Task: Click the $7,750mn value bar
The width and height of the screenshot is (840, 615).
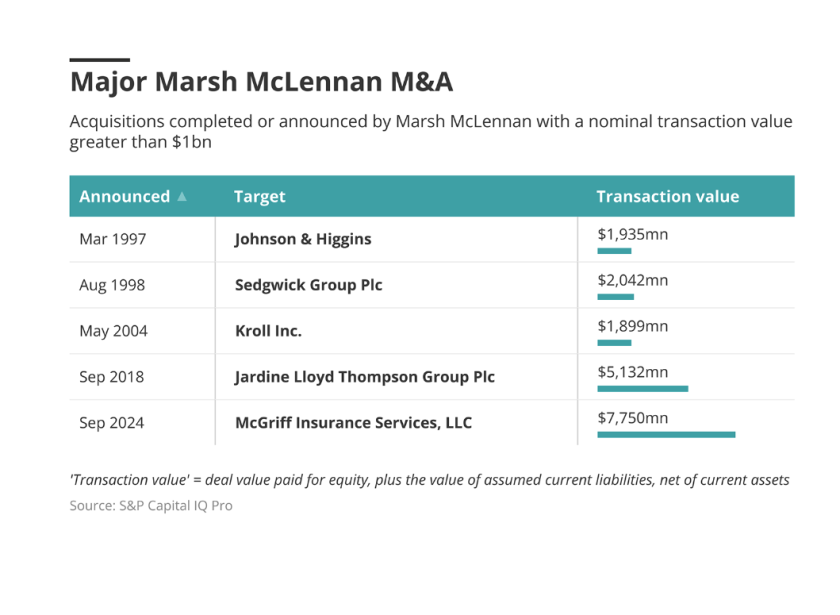Action: pyautogui.click(x=666, y=435)
